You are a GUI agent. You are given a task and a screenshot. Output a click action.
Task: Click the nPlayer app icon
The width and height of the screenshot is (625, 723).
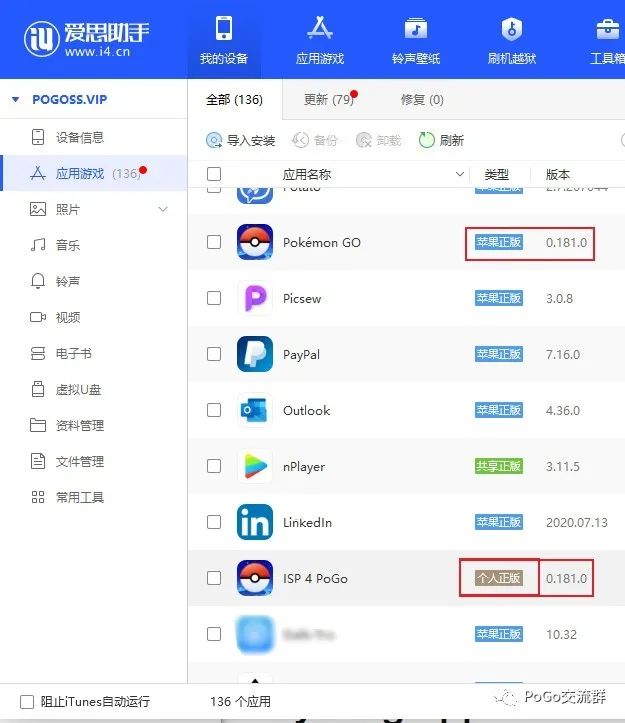click(255, 466)
